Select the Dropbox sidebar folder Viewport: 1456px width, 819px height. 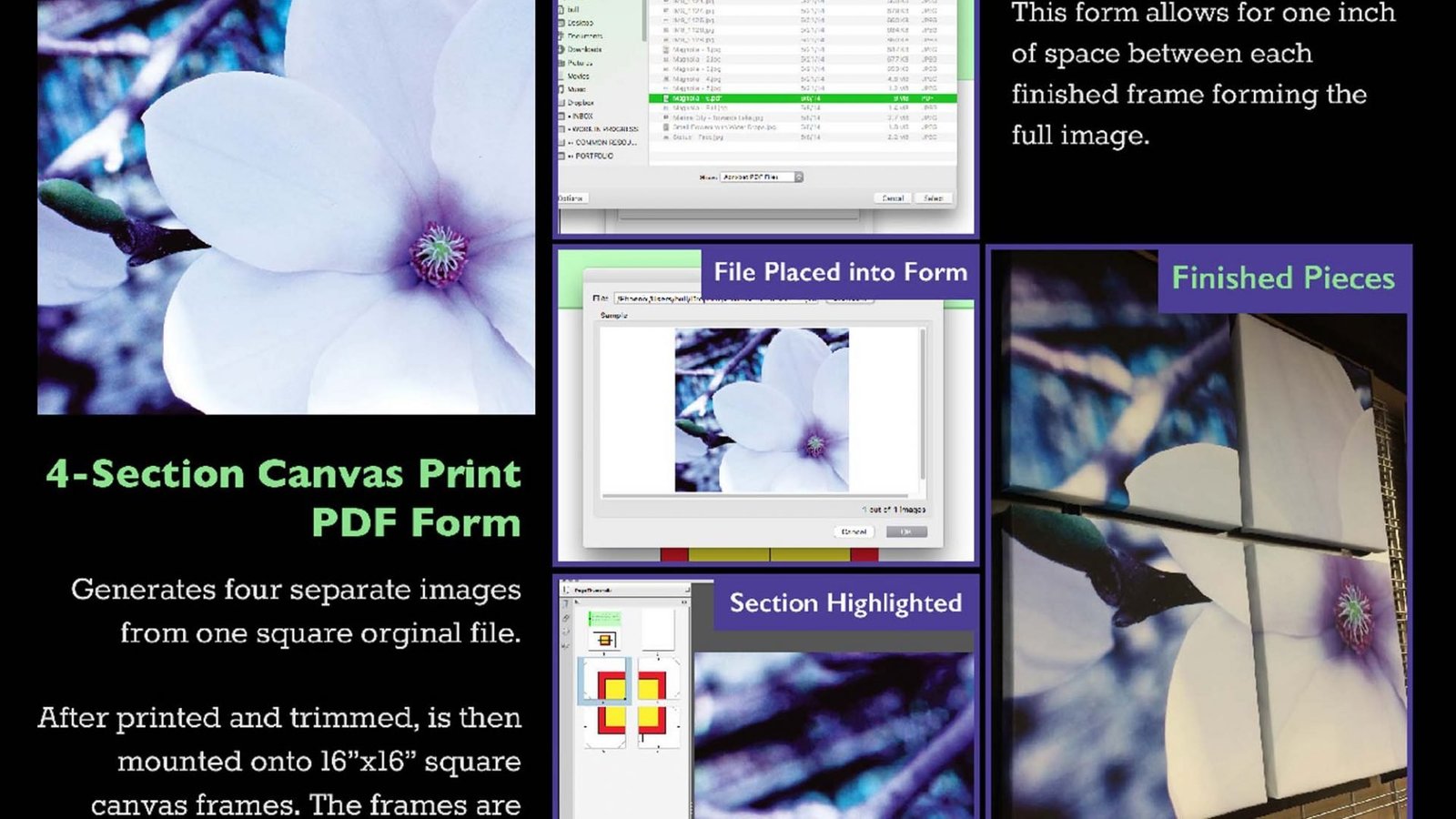point(581,103)
